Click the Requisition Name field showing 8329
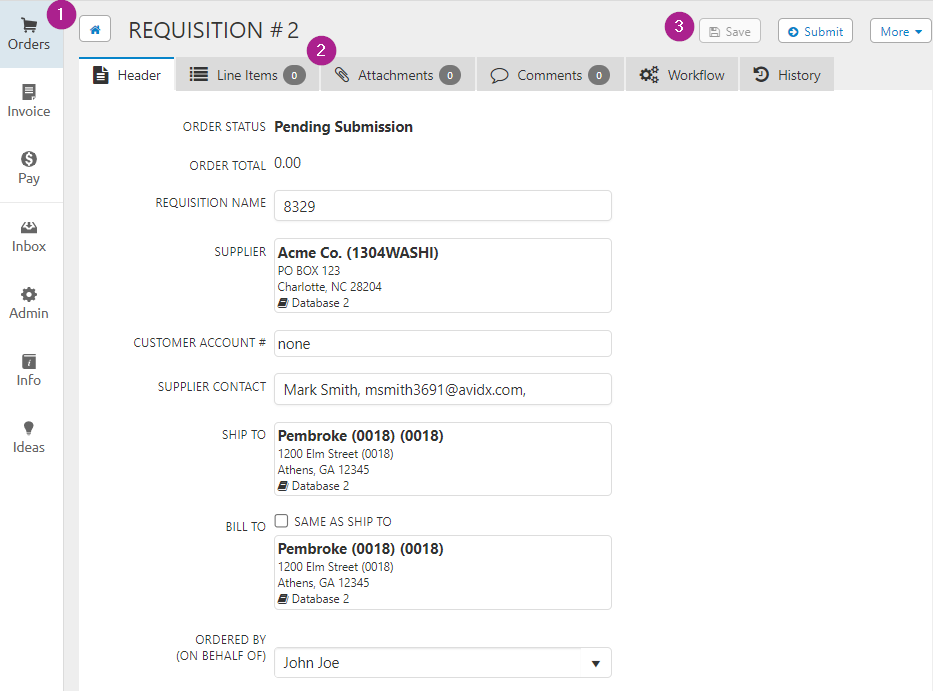Screen dimensions: 933x691 [443, 206]
